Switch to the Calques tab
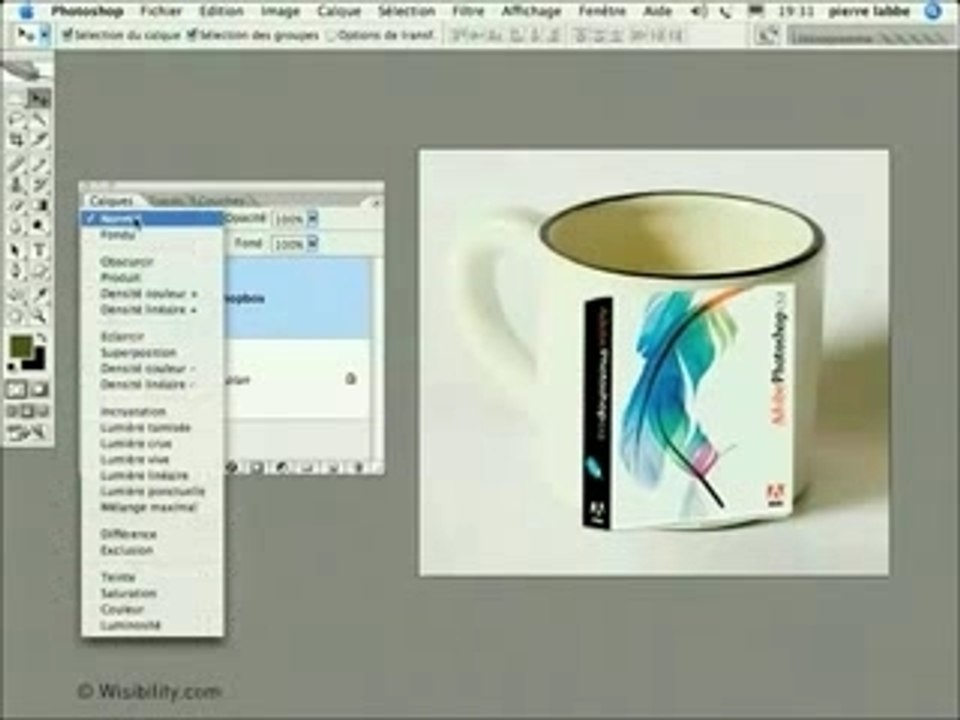Image resolution: width=960 pixels, height=720 pixels. [111, 201]
